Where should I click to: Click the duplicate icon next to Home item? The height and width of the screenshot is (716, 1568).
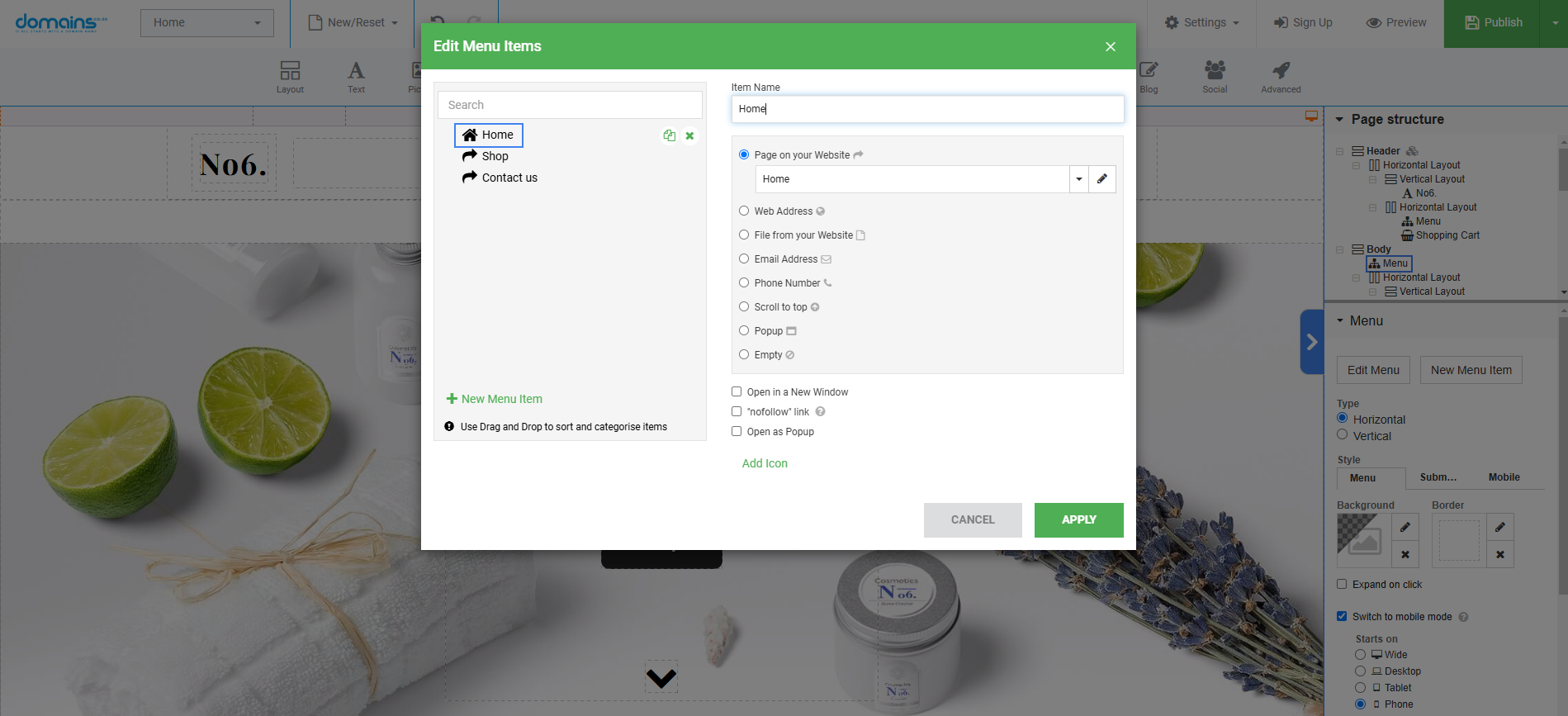[x=669, y=135]
